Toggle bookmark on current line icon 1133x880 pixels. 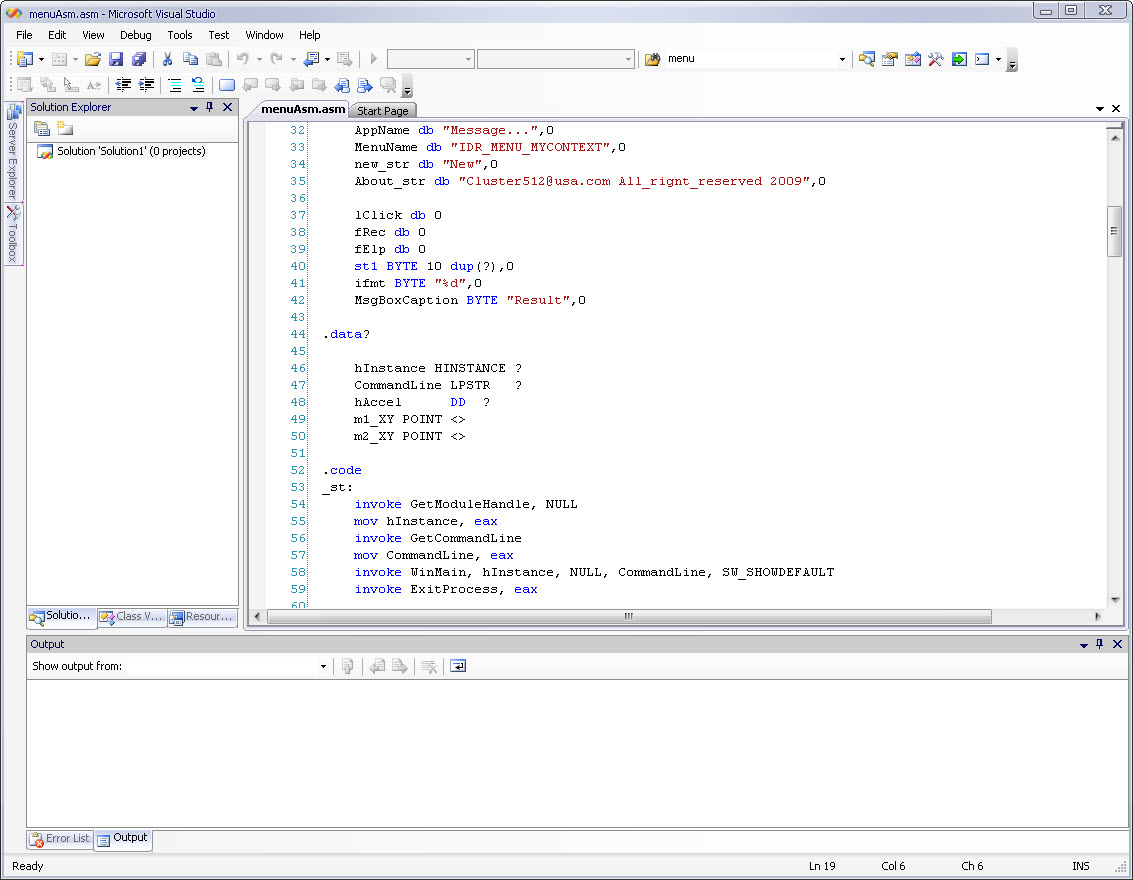(227, 85)
